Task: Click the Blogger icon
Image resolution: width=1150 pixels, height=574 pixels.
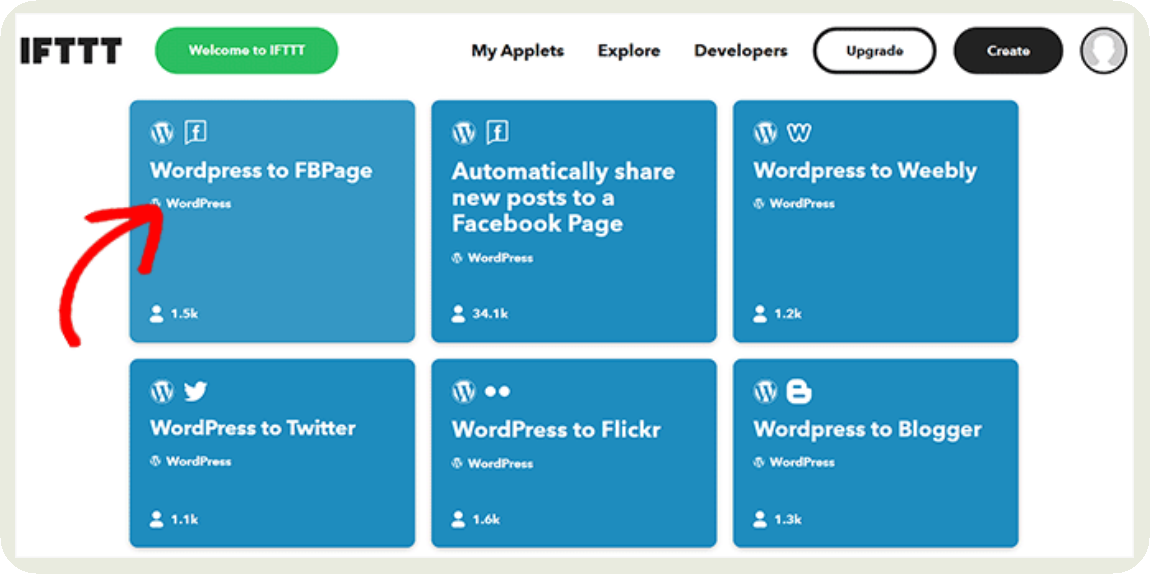Action: pyautogui.click(x=799, y=391)
